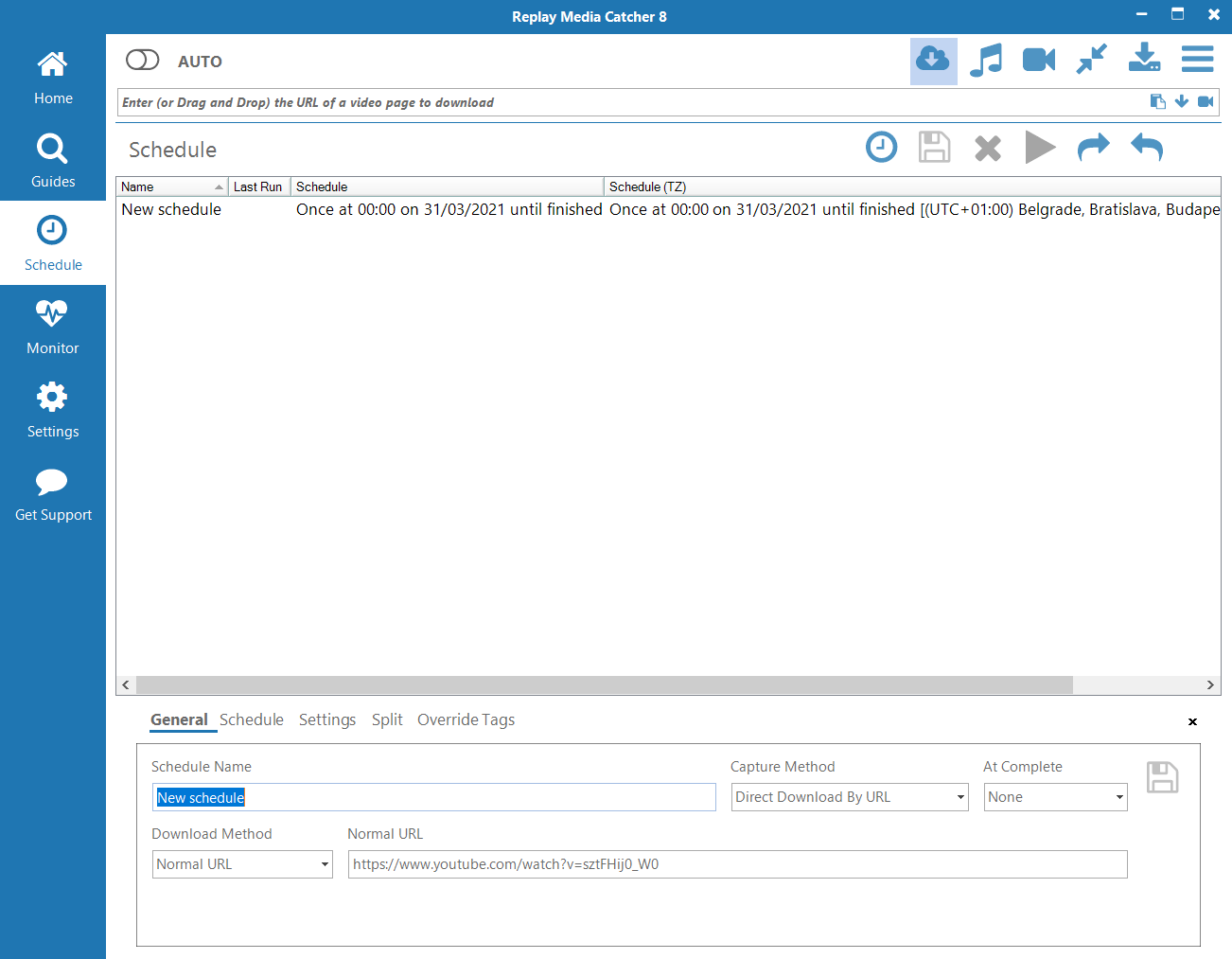Click the Normal URL input field
The height and width of the screenshot is (959, 1232).
[738, 864]
